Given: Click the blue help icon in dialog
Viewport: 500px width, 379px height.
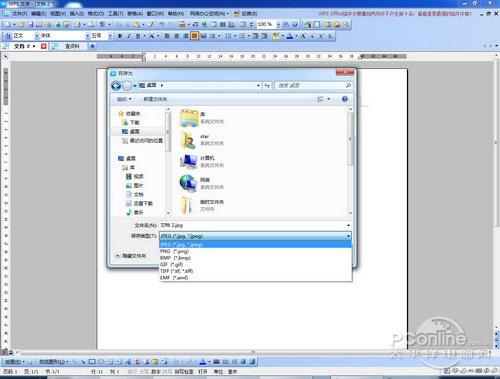Looking at the screenshot, I should pos(345,99).
